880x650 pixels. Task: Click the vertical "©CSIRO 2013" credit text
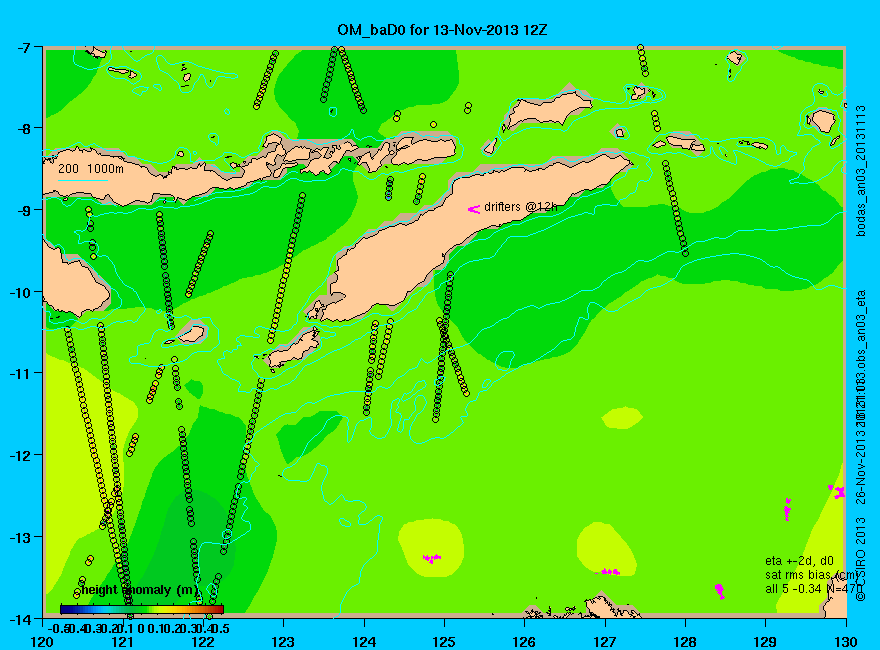click(861, 560)
